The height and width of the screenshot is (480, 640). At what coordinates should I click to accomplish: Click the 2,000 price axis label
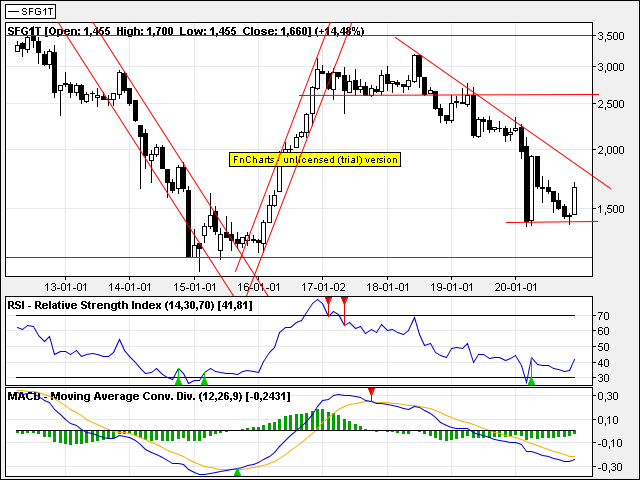pos(611,150)
